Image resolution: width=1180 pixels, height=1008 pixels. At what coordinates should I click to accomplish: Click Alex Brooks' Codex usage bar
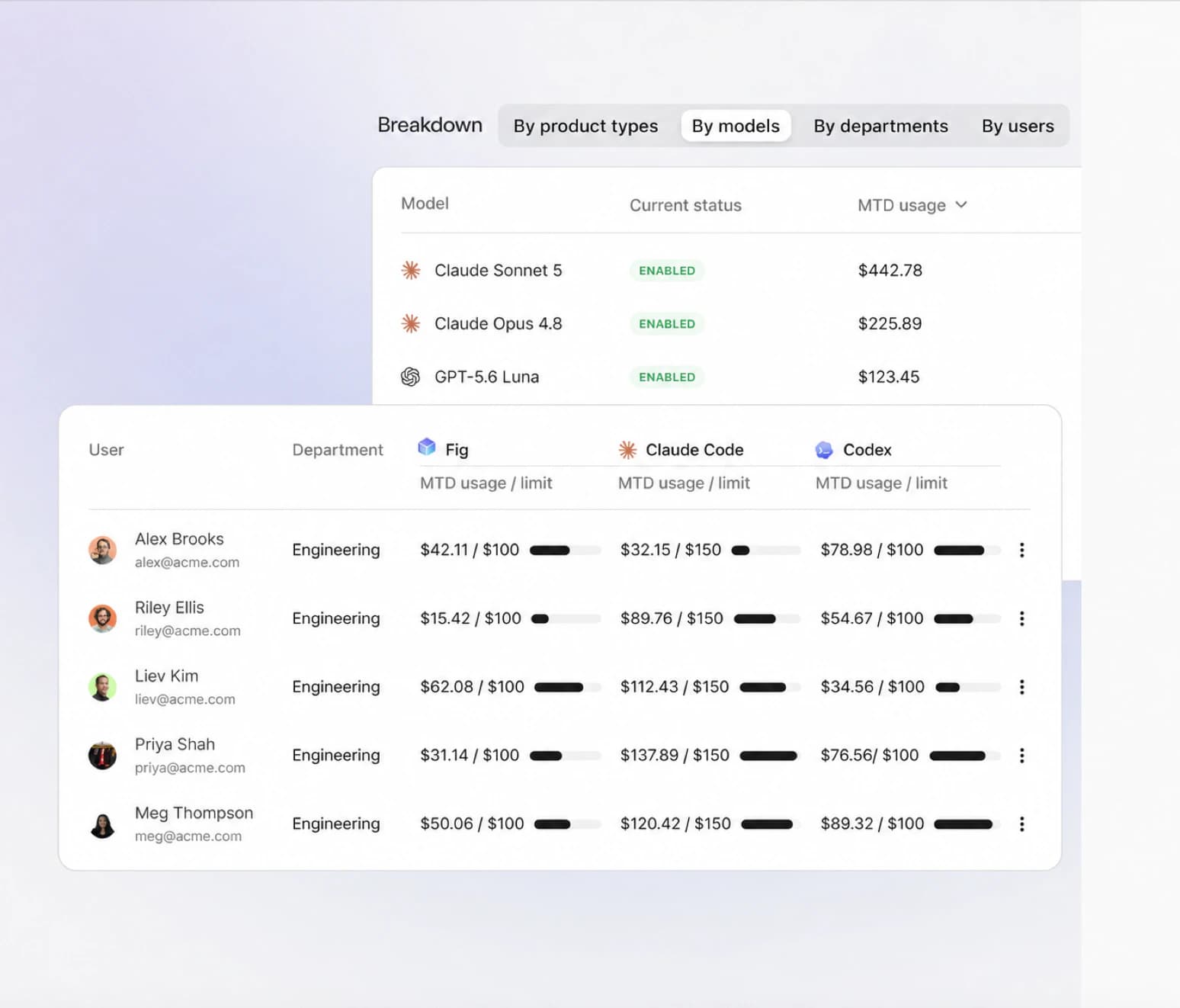967,551
